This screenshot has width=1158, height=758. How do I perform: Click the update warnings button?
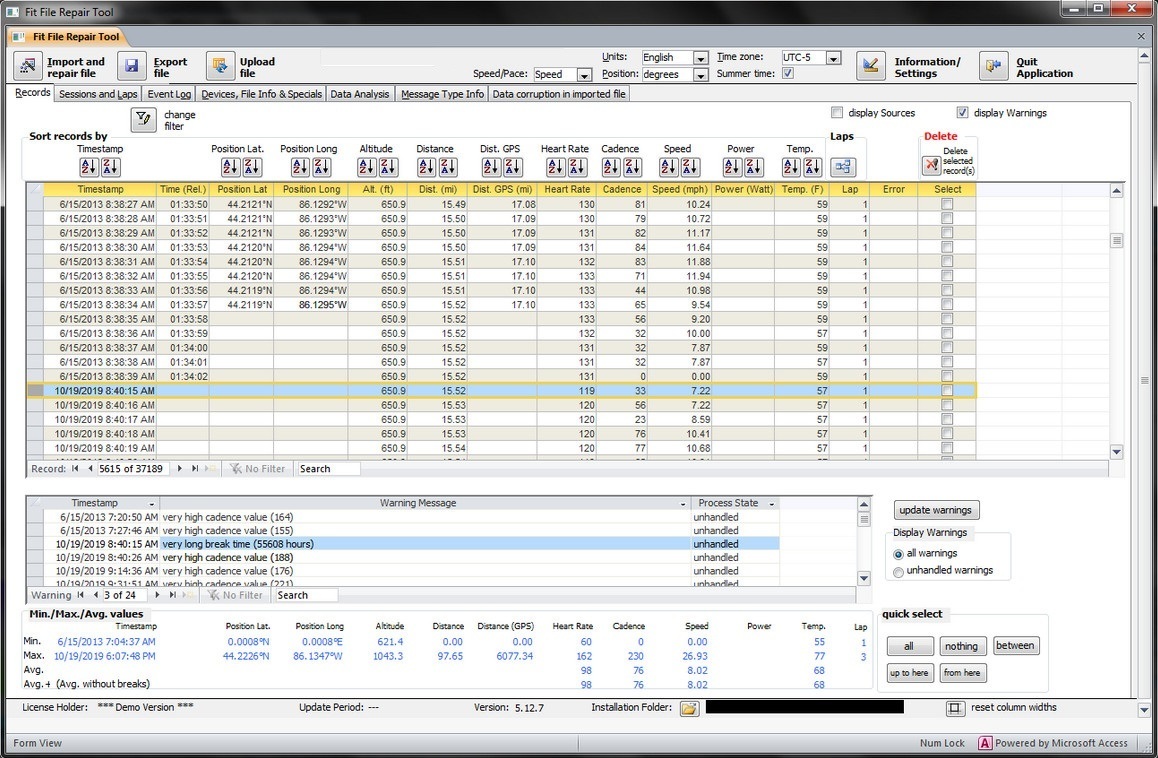pos(936,510)
